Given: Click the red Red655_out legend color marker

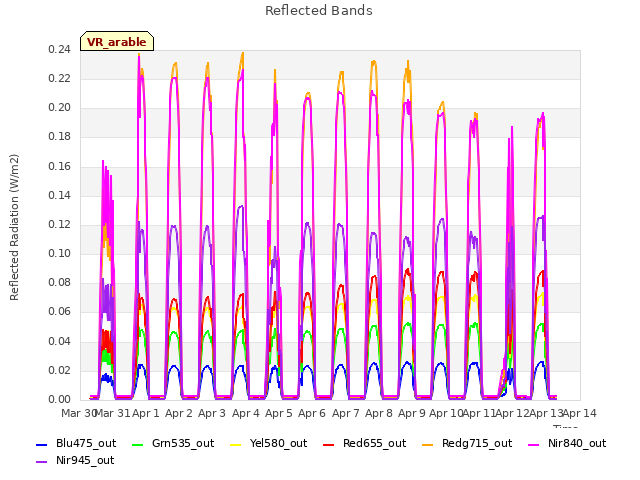Looking at the screenshot, I should [329, 444].
